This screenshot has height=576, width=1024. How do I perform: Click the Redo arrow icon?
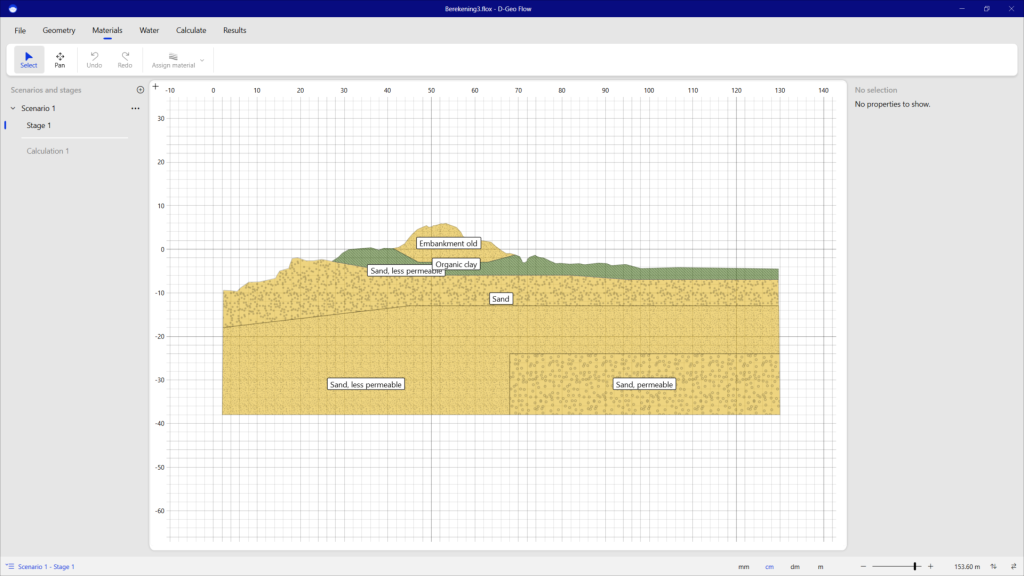coord(125,56)
